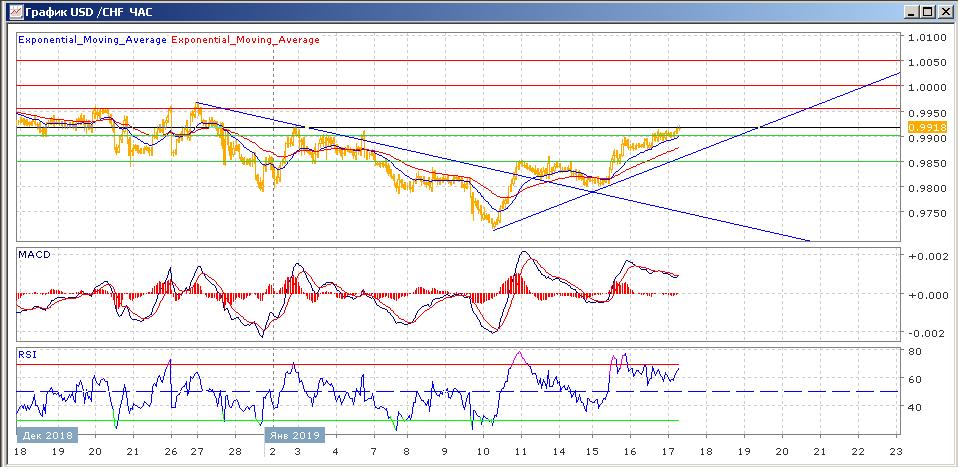Click the График USD/CHF ЧАС title text
Viewport: 958px width, 475px height.
tap(89, 11)
